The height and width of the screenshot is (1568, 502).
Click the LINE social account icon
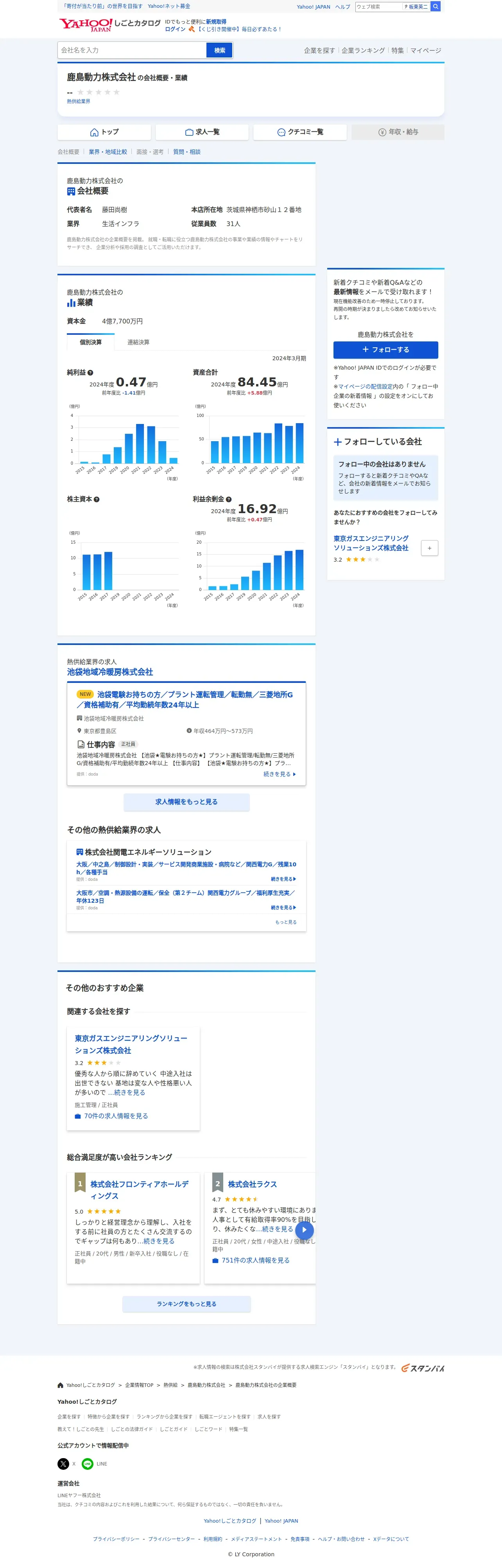[88, 1464]
